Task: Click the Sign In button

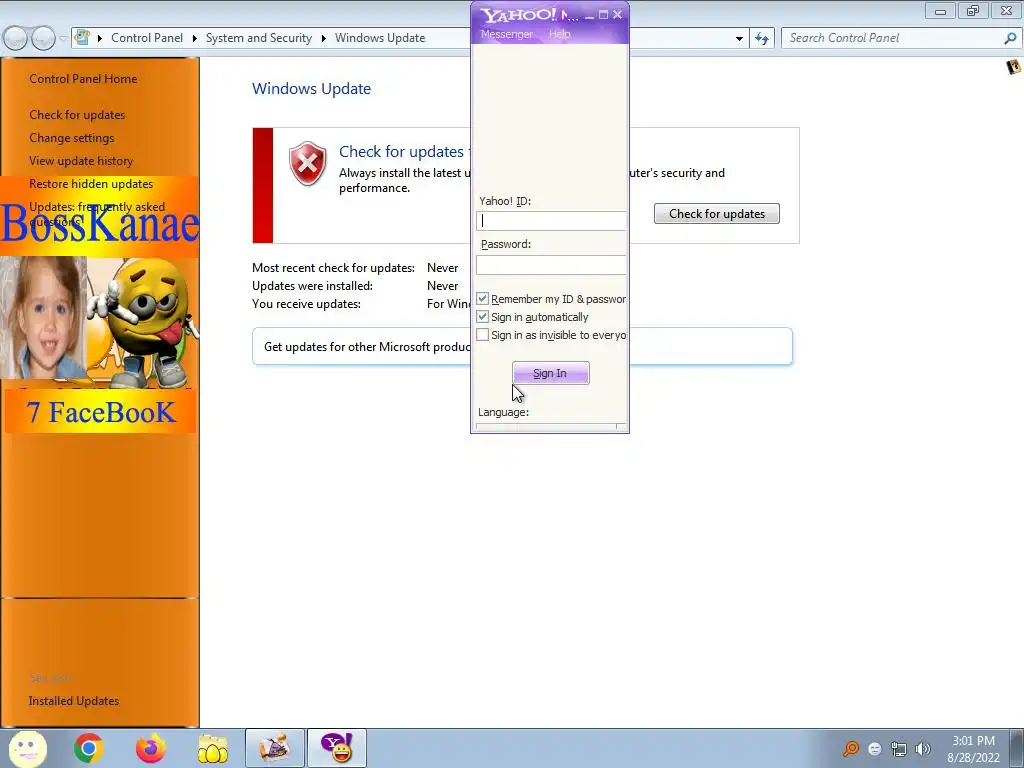Action: pyautogui.click(x=551, y=373)
